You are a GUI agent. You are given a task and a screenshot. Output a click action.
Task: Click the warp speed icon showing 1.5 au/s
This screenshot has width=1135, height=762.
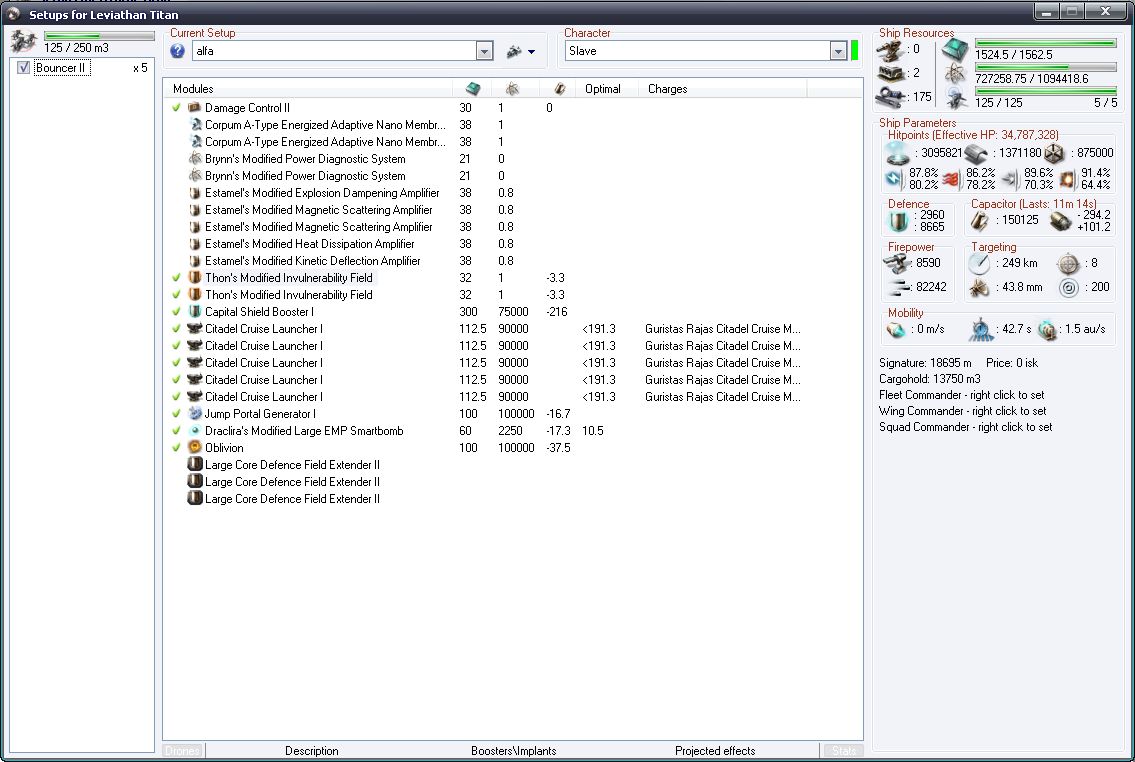1047,329
